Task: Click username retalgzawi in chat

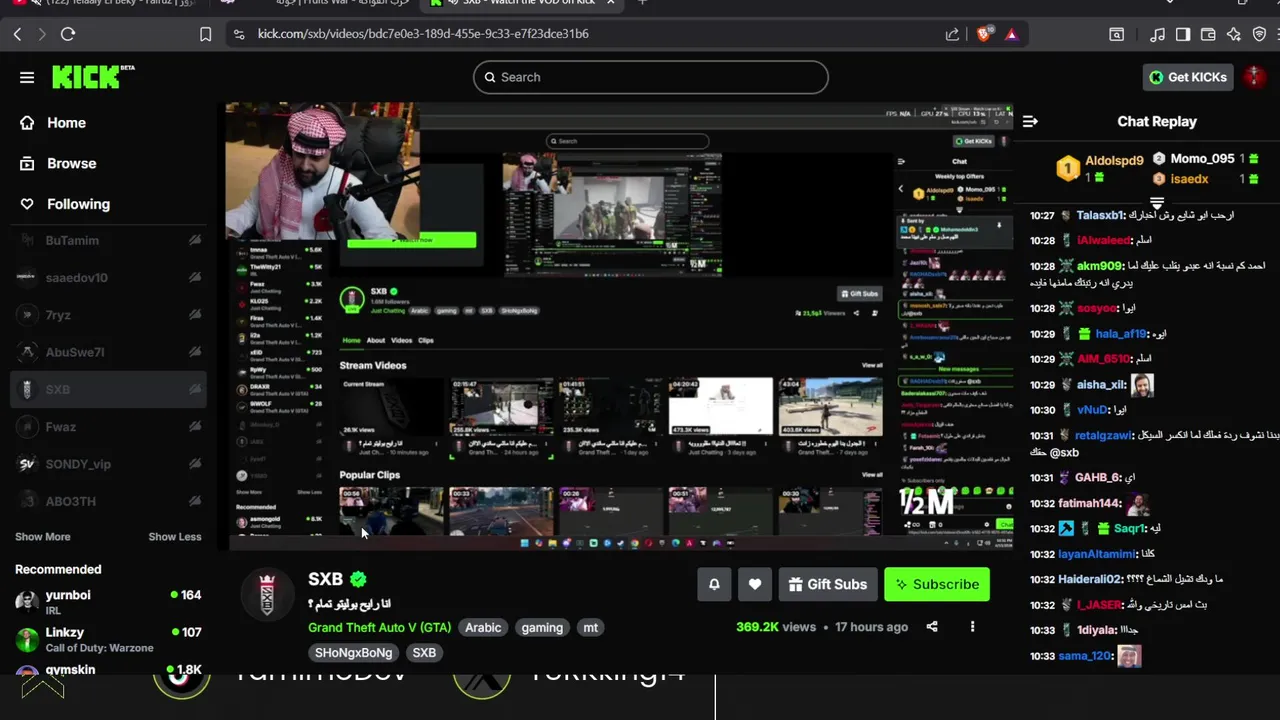Action: coord(1103,436)
